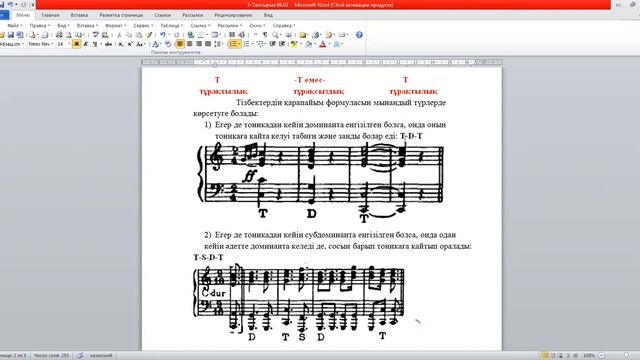The width and height of the screenshot is (640, 360).
Task: Click the insert hyperlink globe icon
Action: pos(191,35)
